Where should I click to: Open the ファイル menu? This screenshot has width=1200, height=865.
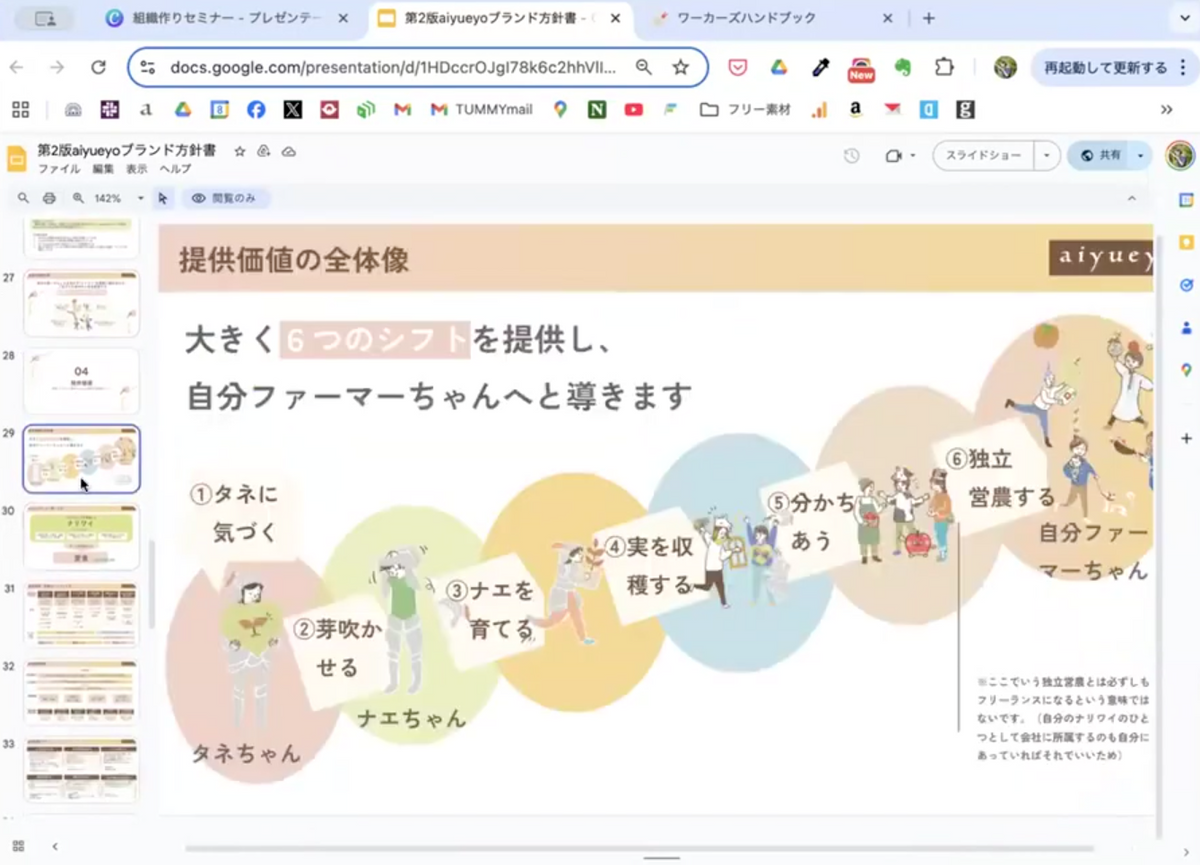point(59,169)
